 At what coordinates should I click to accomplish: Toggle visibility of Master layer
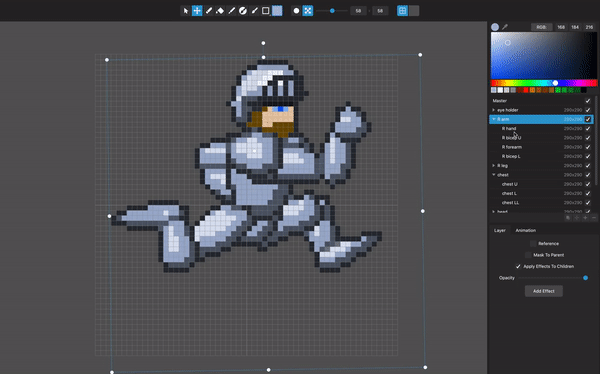tap(588, 101)
